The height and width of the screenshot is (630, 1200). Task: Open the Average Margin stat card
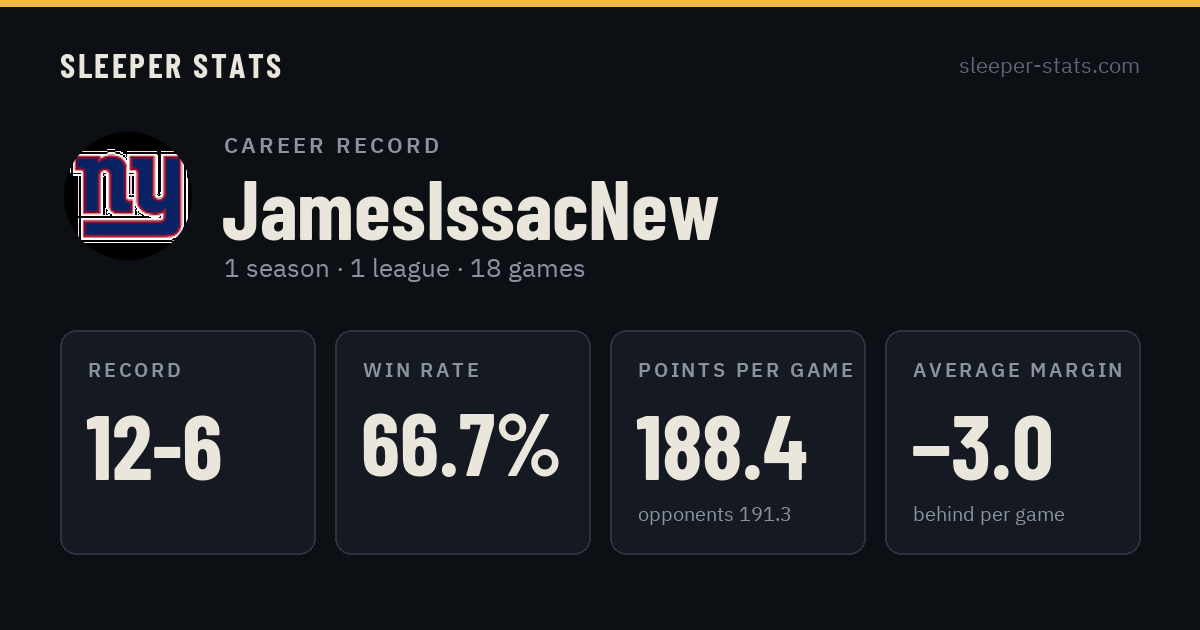pyautogui.click(x=1013, y=442)
